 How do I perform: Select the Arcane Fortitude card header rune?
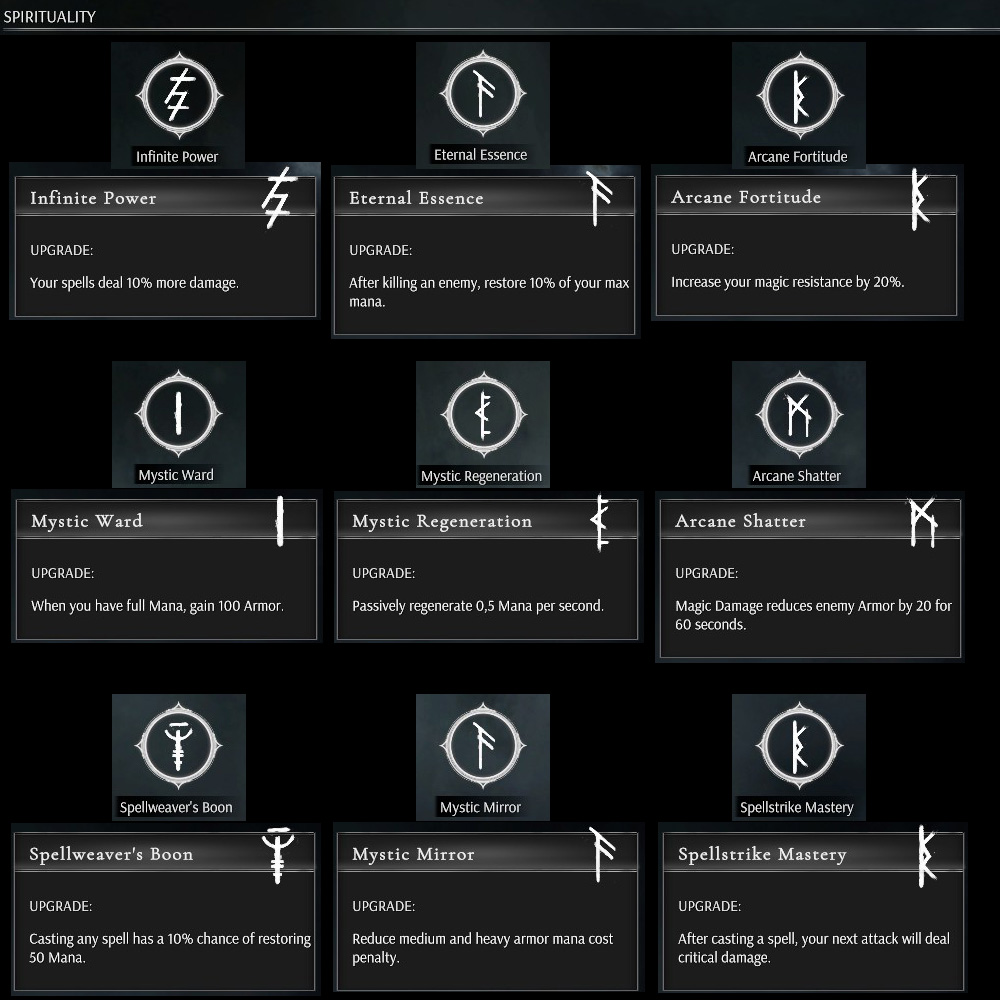919,200
